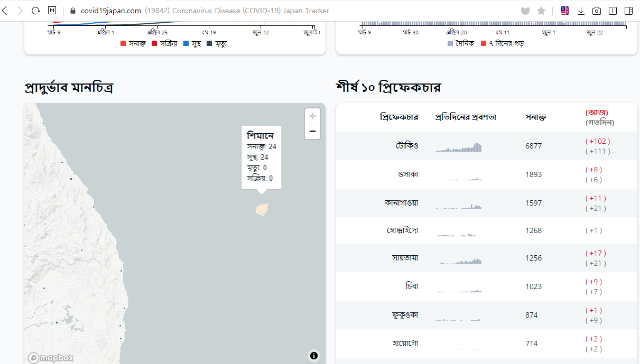Viewport: 640px width, 364px height.
Task: Reload the covid19japan.com page
Action: coord(36,11)
